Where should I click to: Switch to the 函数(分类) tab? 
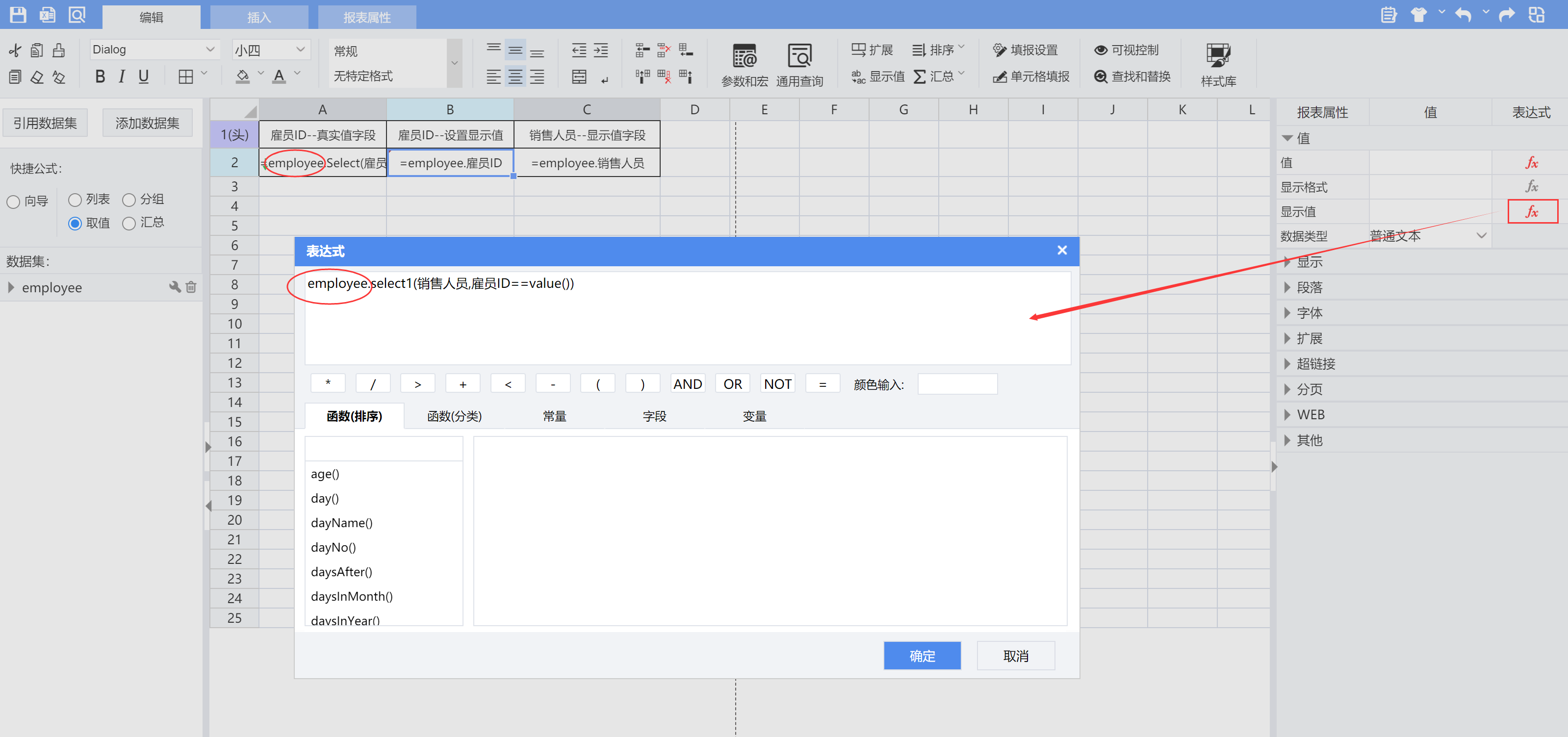(454, 416)
